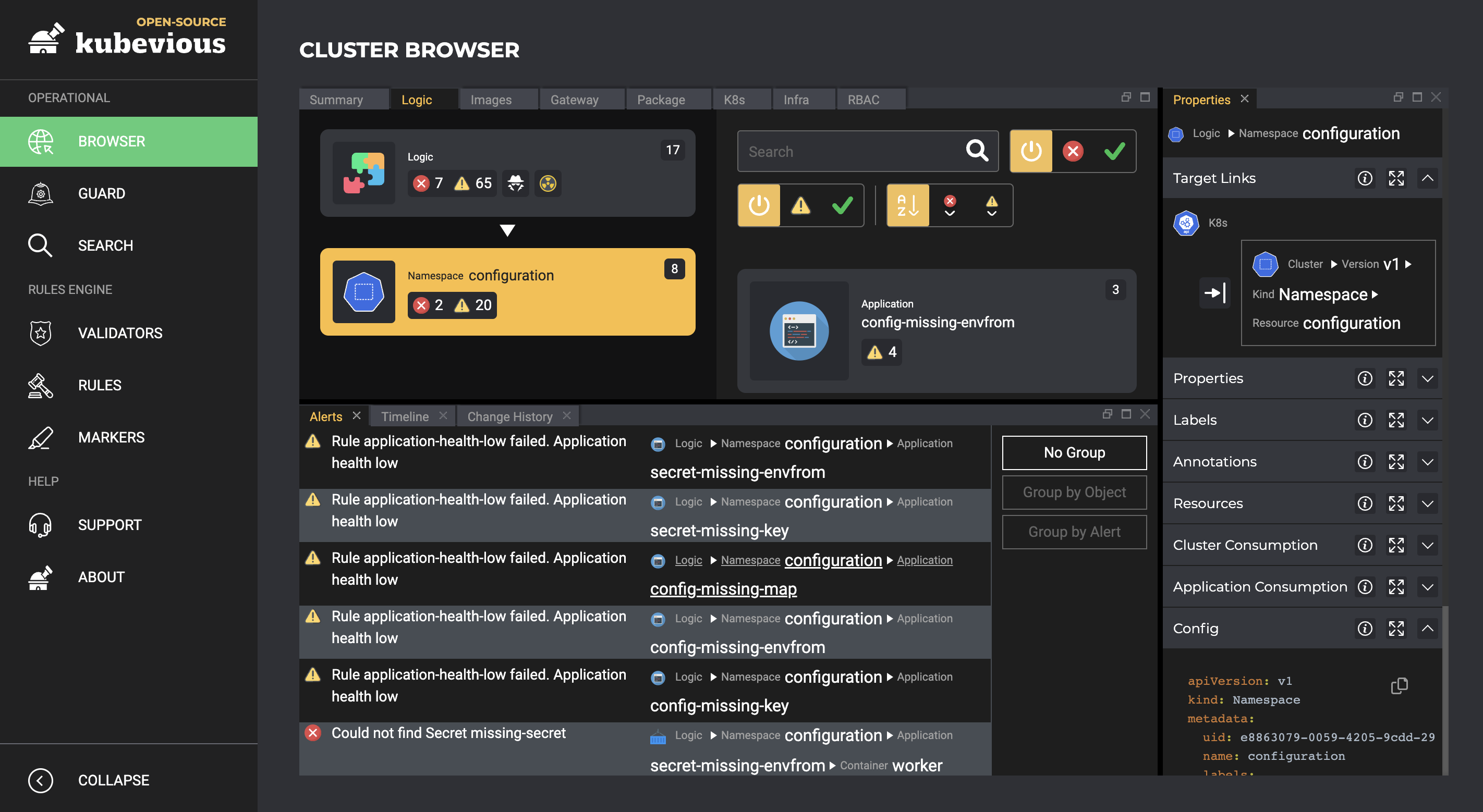Copy the Config YAML to clipboard

point(1400,686)
